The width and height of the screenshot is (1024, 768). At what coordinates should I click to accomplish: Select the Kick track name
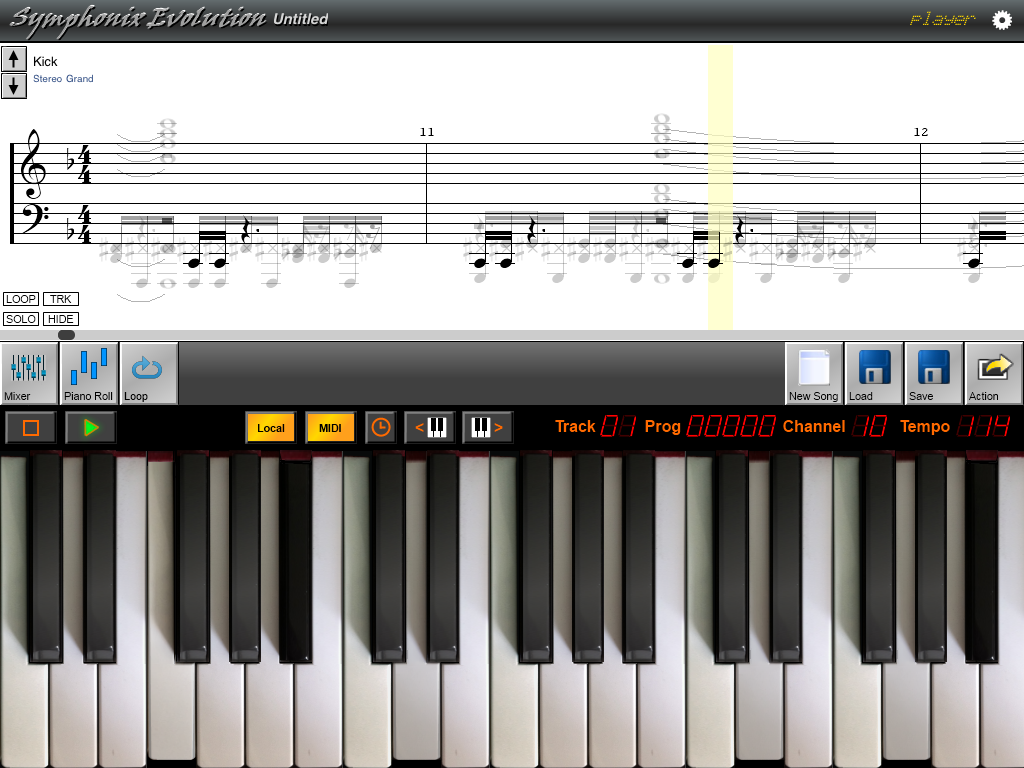tap(45, 61)
